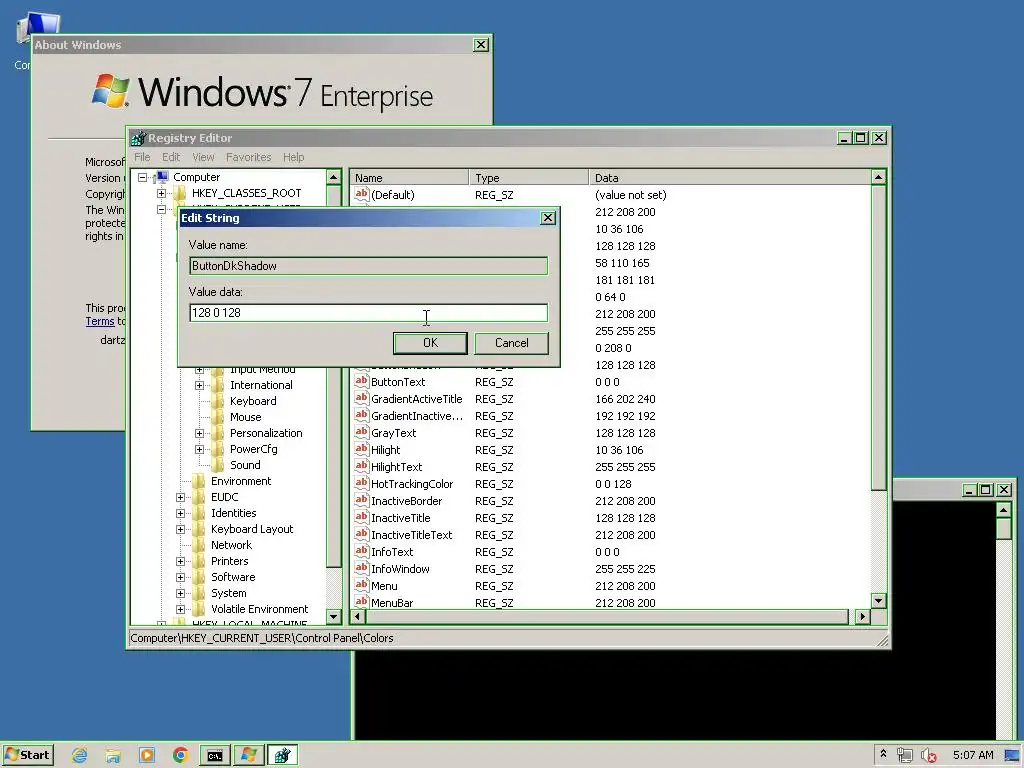
Task: Switch to Command Prompt taskbar button
Action: (x=215, y=756)
